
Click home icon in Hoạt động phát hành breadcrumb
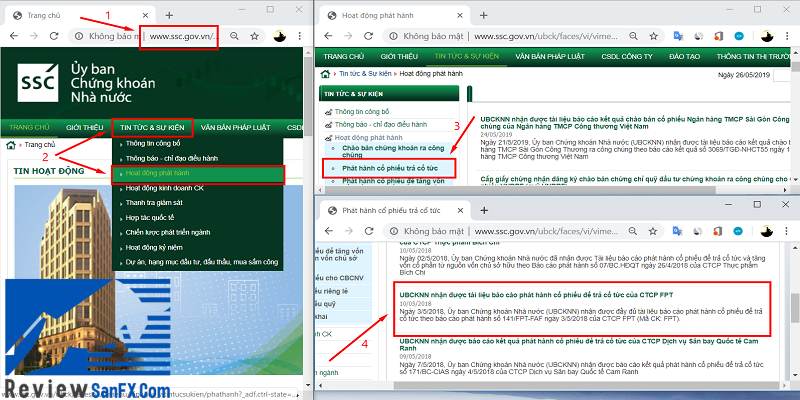tap(325, 74)
